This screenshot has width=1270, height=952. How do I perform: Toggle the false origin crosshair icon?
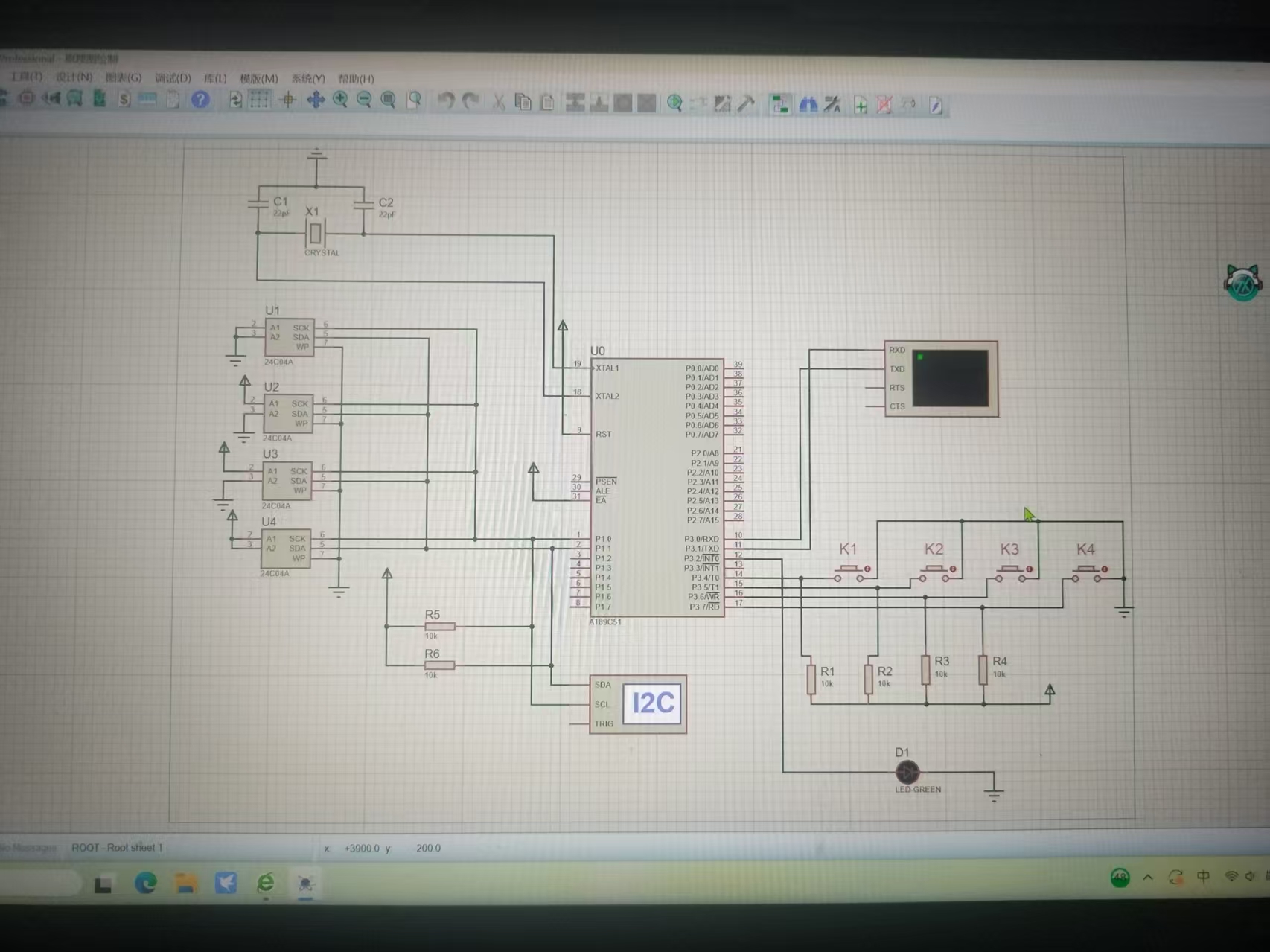click(288, 100)
